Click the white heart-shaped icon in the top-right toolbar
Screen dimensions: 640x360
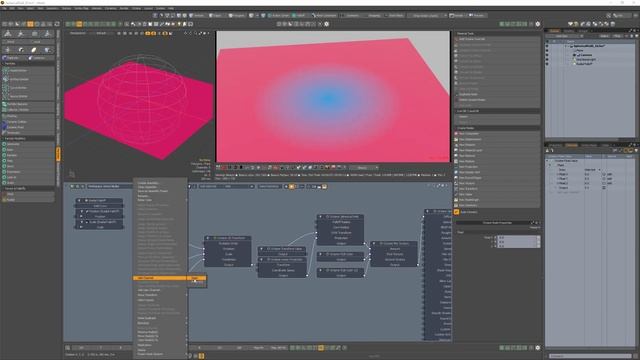(x=570, y=24)
